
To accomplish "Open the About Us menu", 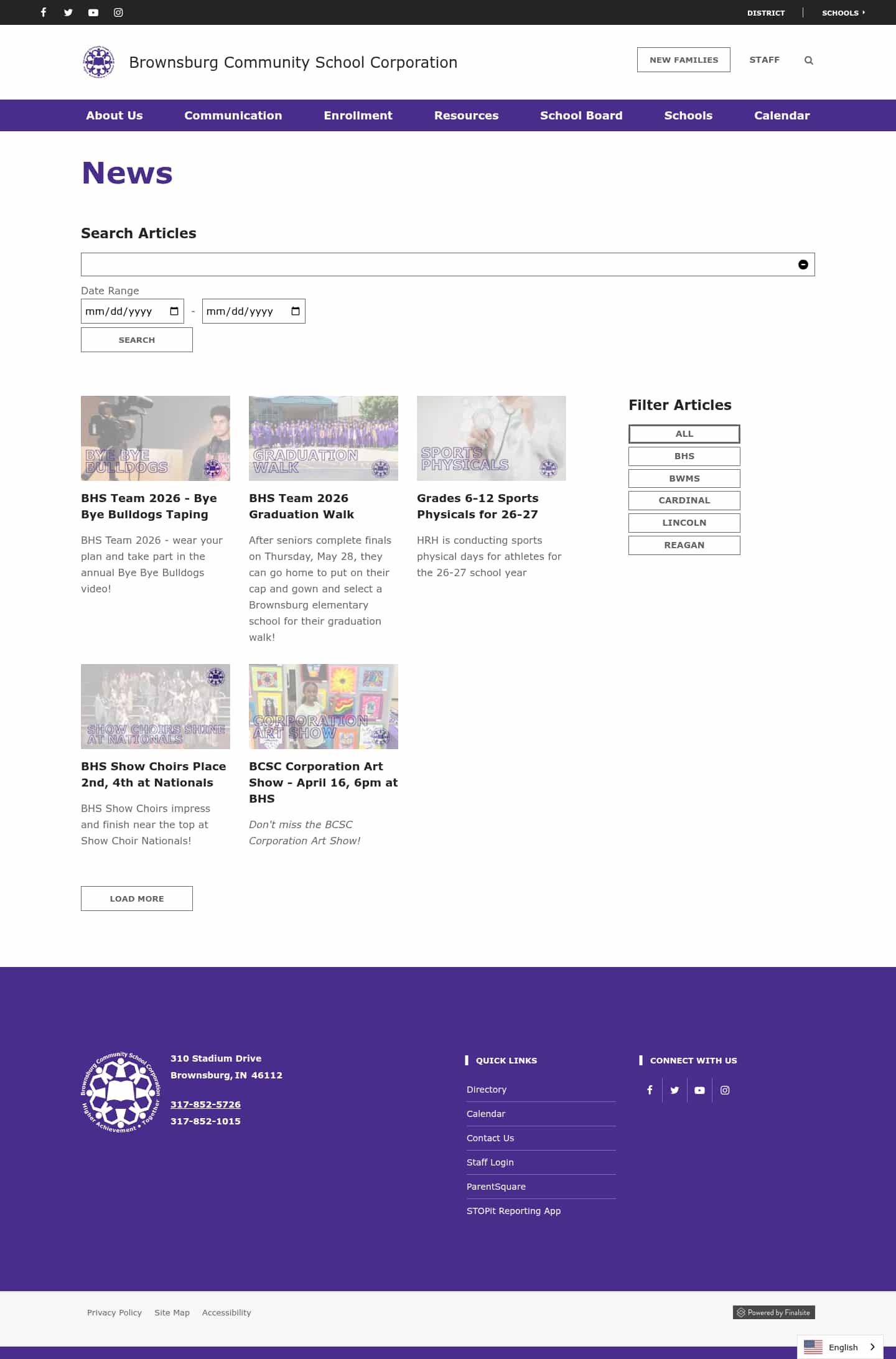I will pos(114,115).
